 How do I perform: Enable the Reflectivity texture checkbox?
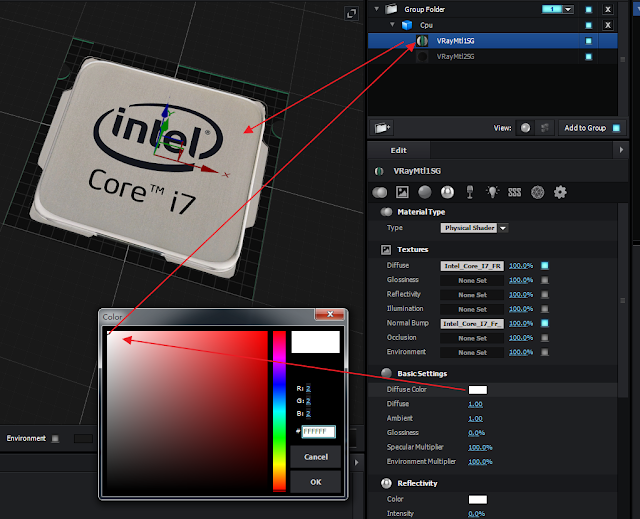[544, 294]
